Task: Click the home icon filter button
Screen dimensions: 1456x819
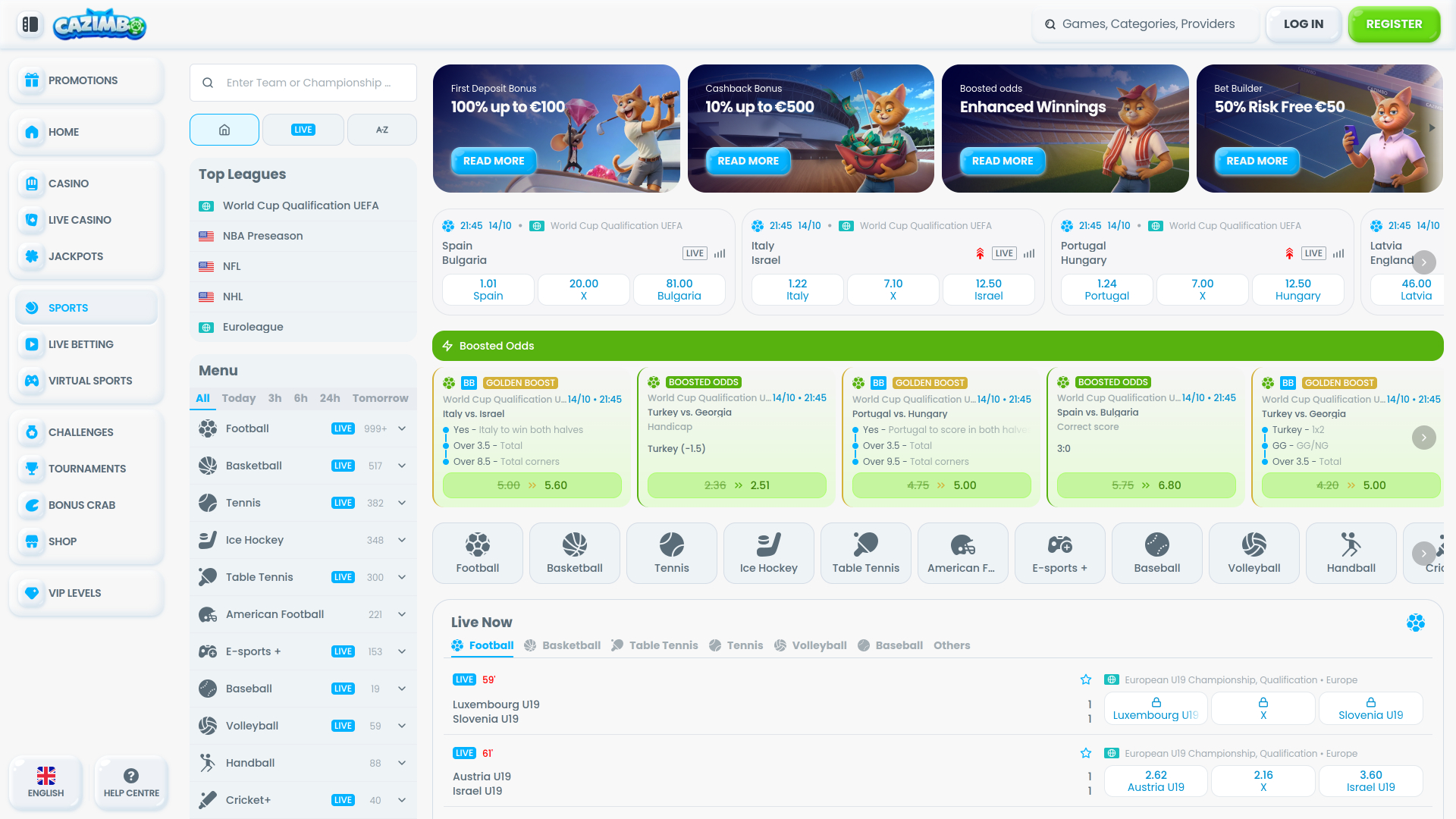Action: (224, 130)
